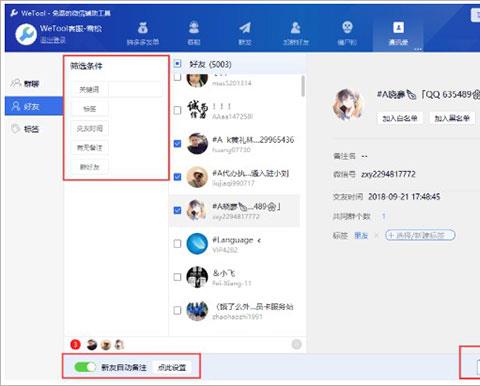Click the add/select tag pill button
Screen dimensions: 480x386
pos(420,235)
